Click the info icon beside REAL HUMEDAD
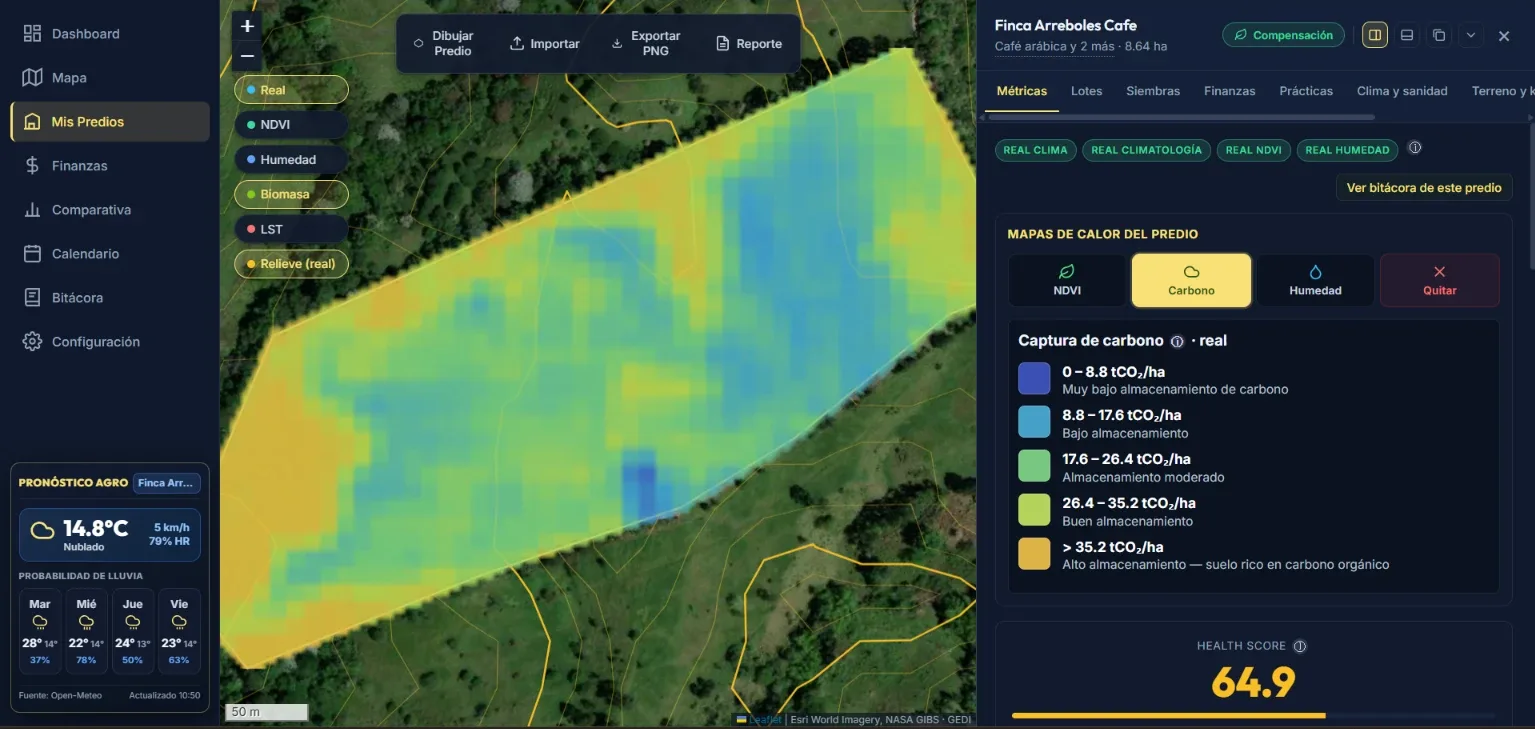Viewport: 1535px width, 729px height. (x=1414, y=148)
